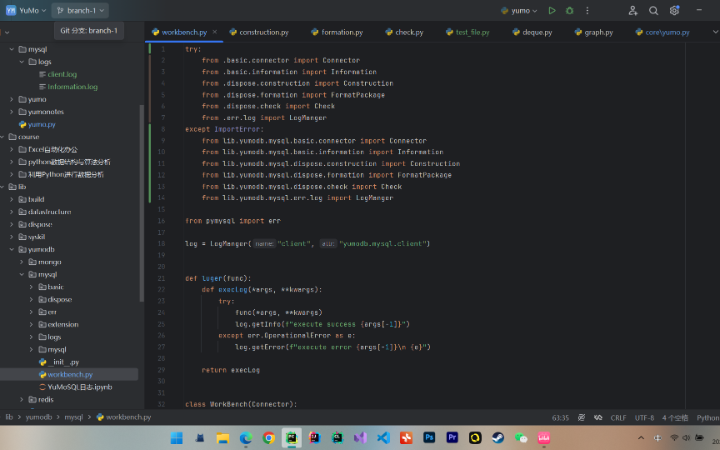Switch to the graph.py tab
Screen dimensions: 720x450
coord(594,32)
